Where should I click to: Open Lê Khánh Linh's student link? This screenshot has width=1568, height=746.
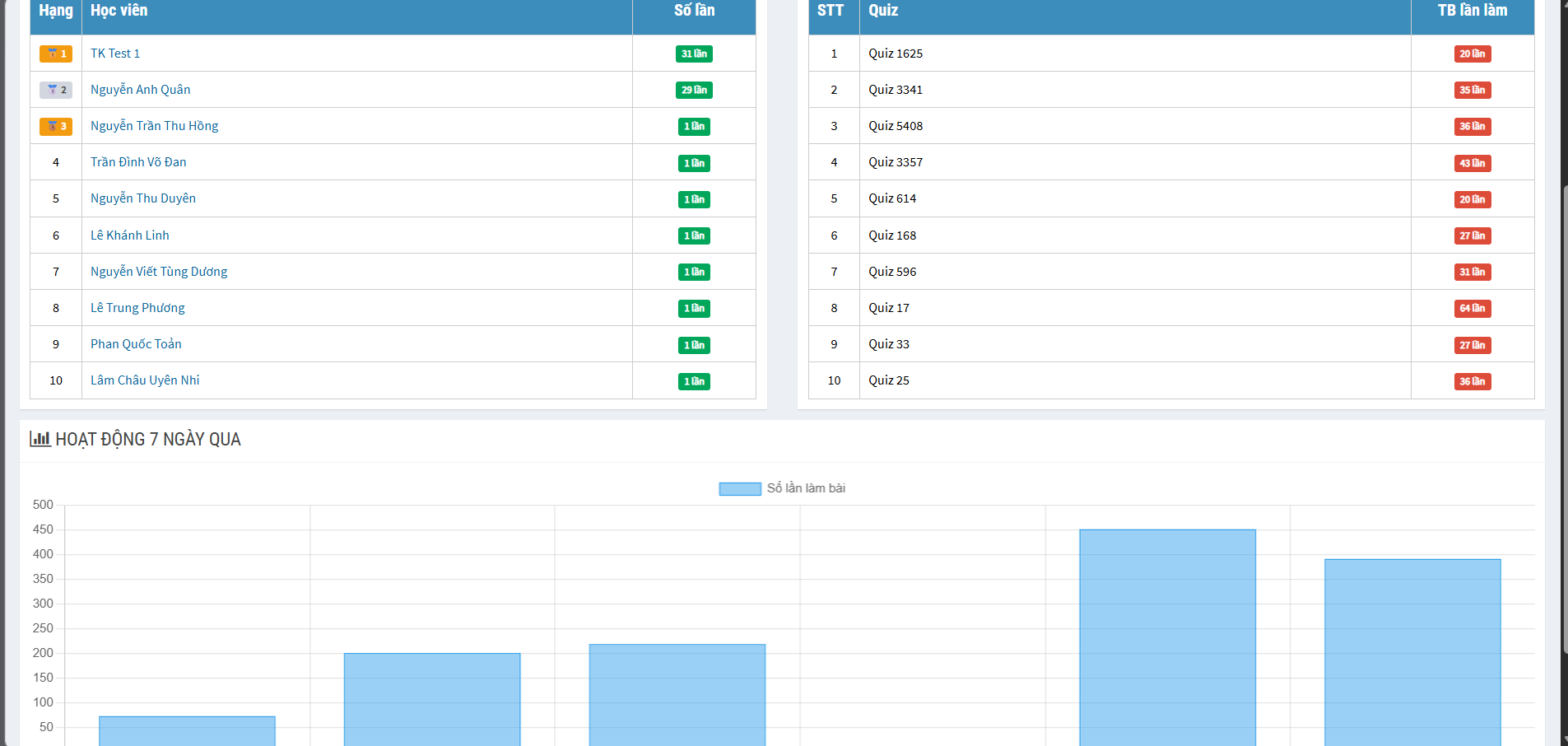(130, 235)
